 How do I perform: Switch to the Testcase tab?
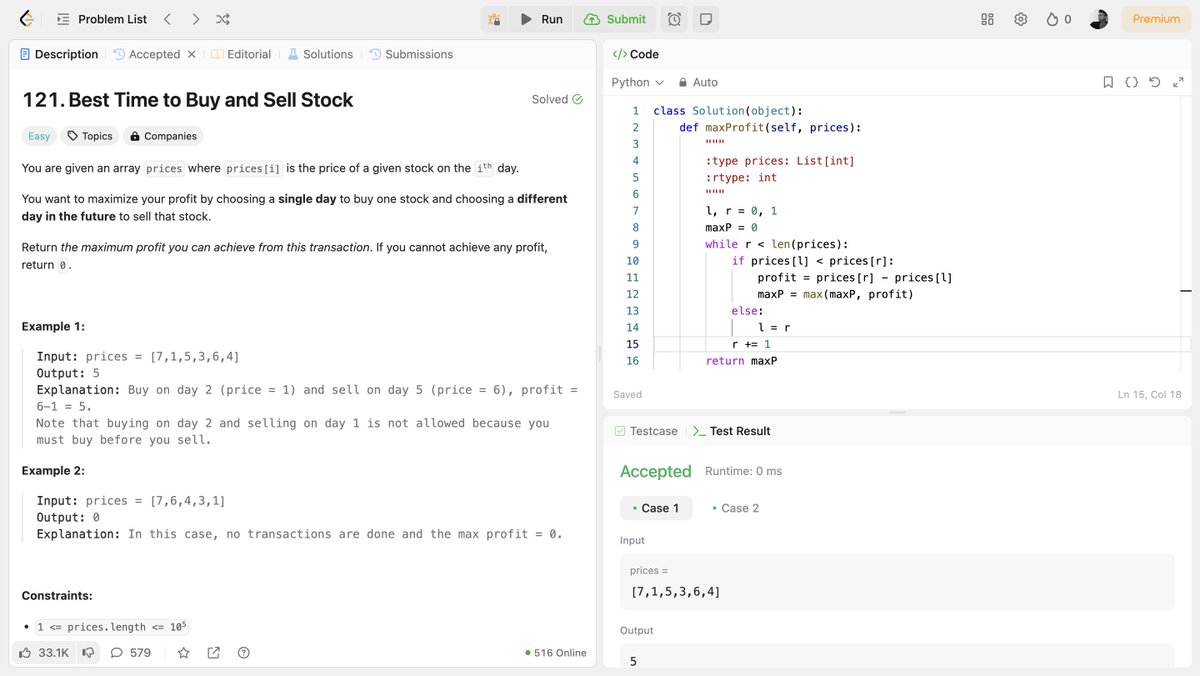(646, 431)
